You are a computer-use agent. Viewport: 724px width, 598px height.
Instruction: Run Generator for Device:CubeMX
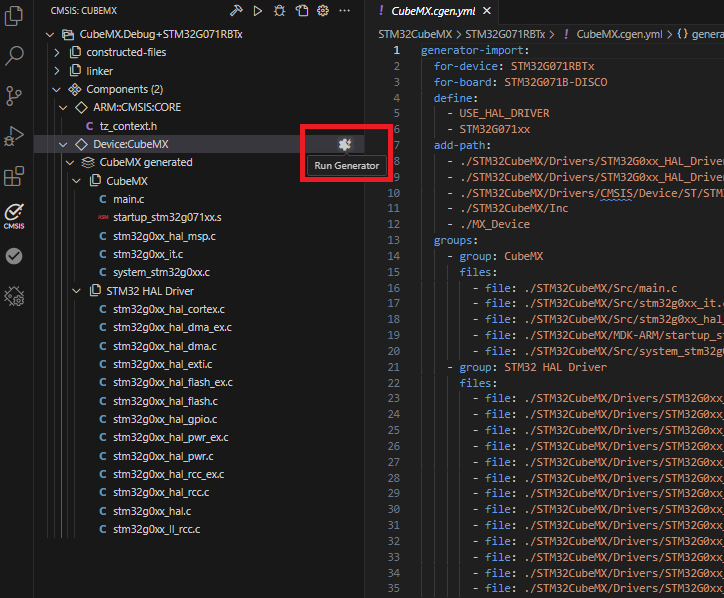pyautogui.click(x=344, y=145)
